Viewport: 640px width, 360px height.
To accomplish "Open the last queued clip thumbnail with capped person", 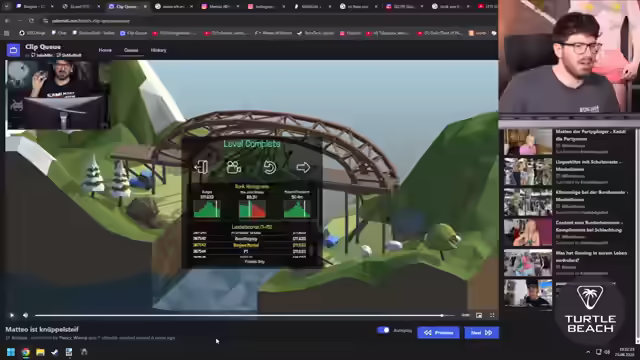I will [528, 293].
